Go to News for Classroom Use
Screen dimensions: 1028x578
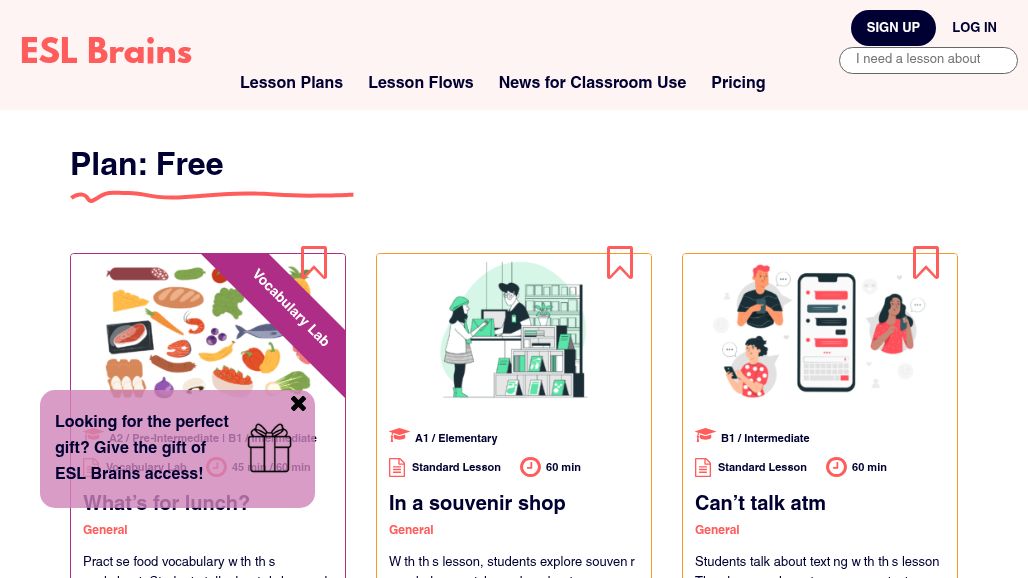[x=592, y=83]
